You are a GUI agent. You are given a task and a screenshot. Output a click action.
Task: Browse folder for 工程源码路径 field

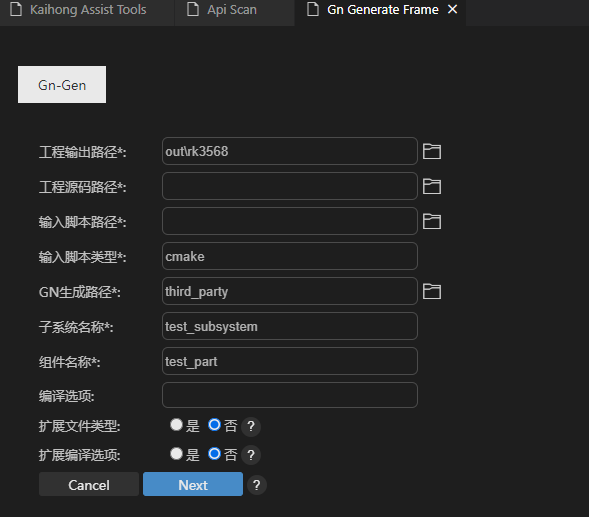pyautogui.click(x=432, y=186)
